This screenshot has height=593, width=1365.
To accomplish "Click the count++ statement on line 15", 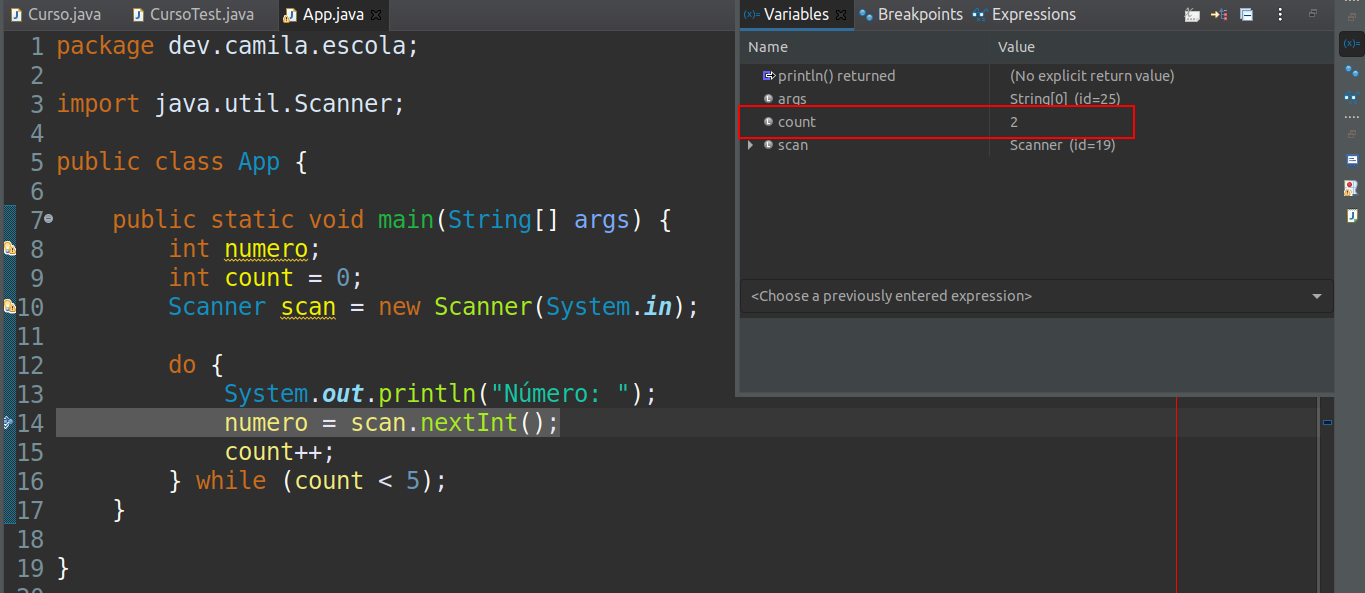I will 279,452.
